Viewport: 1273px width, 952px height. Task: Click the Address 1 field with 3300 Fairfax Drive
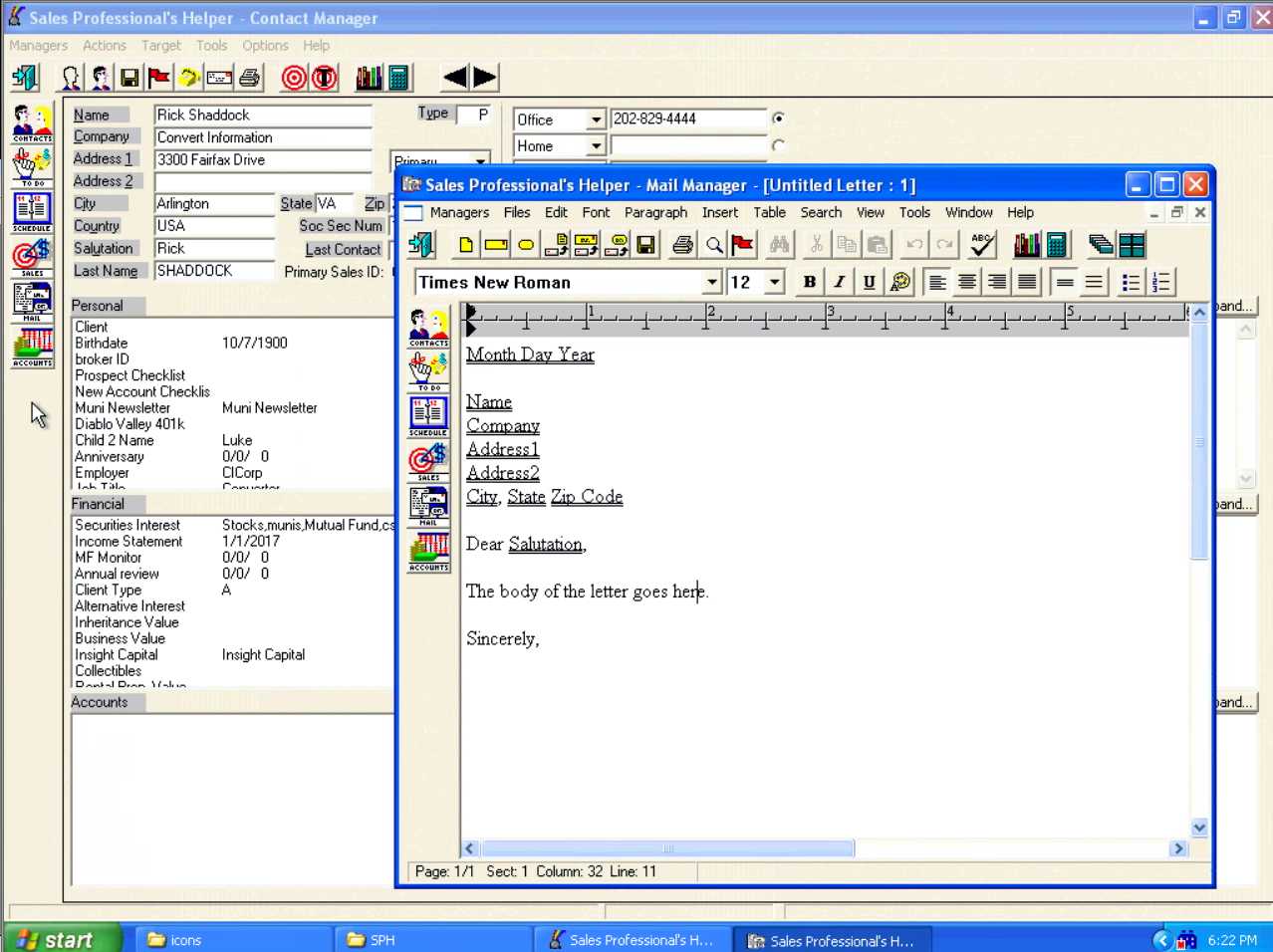click(263, 159)
